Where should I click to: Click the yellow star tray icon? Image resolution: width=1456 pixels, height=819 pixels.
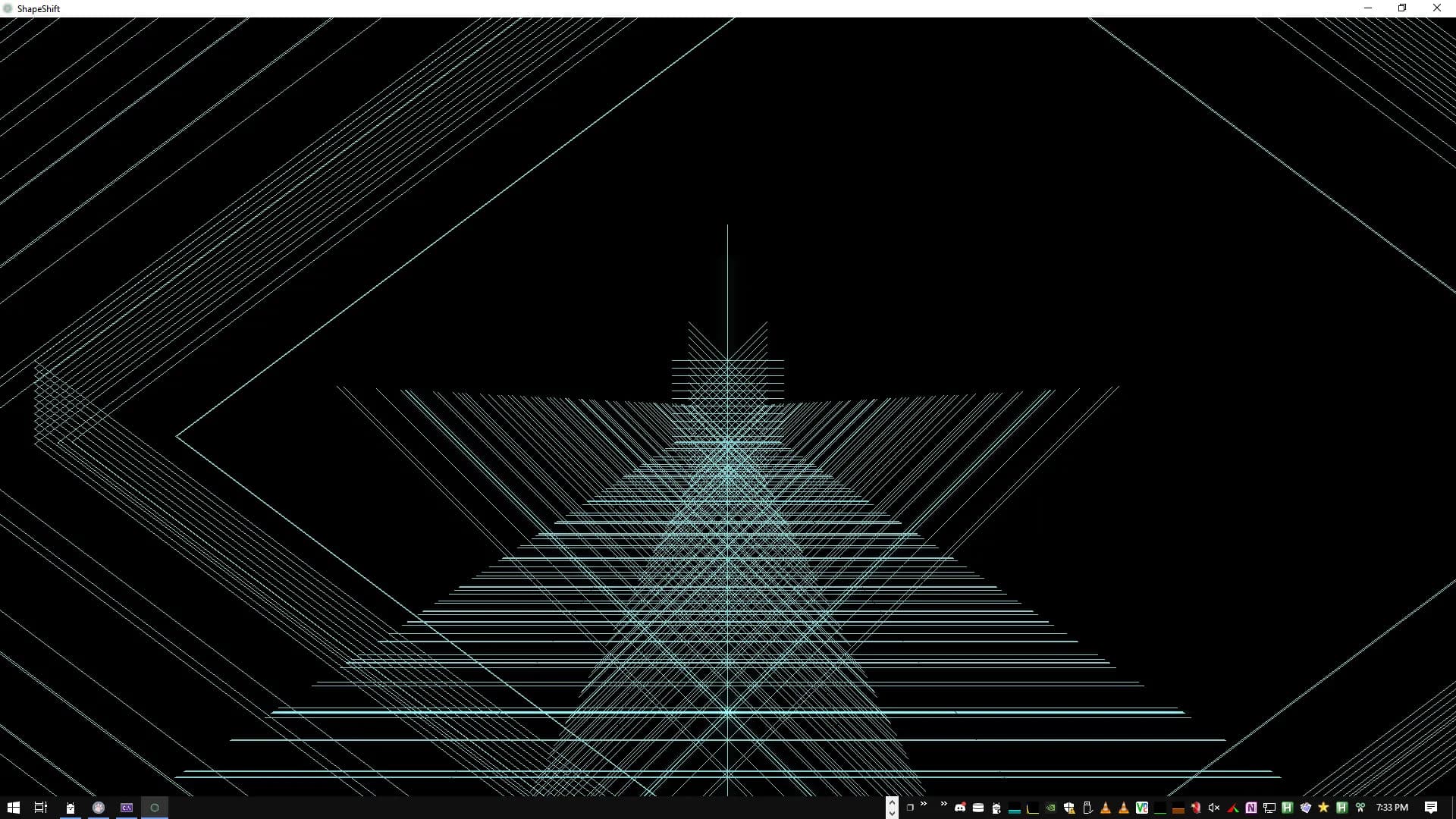[x=1323, y=808]
